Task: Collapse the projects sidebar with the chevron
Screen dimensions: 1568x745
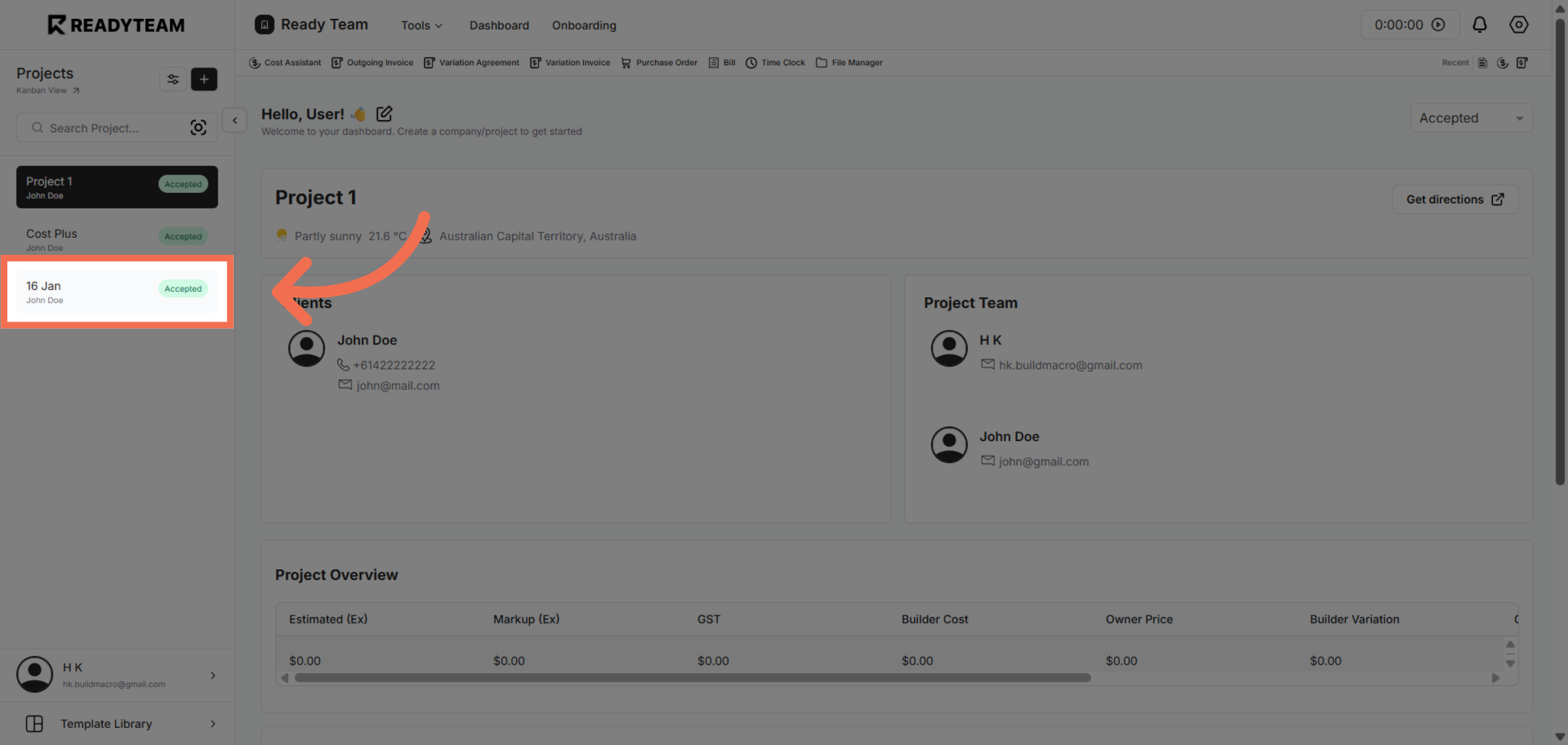Action: click(233, 120)
